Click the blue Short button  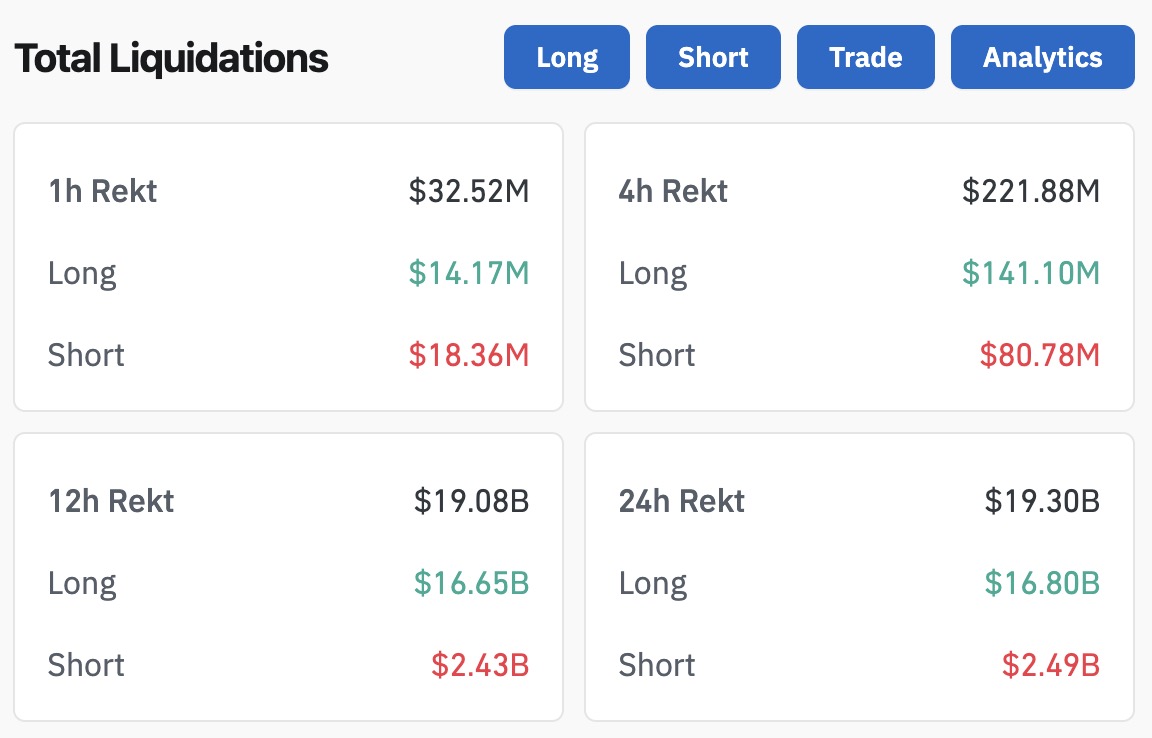click(x=713, y=57)
